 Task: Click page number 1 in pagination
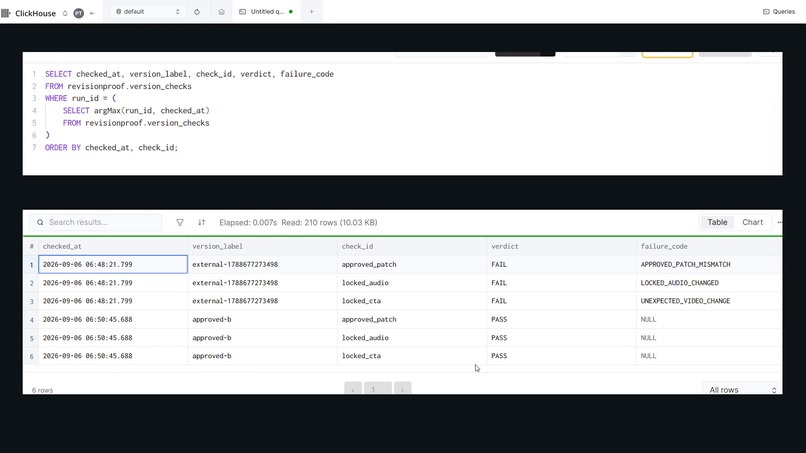pos(378,389)
